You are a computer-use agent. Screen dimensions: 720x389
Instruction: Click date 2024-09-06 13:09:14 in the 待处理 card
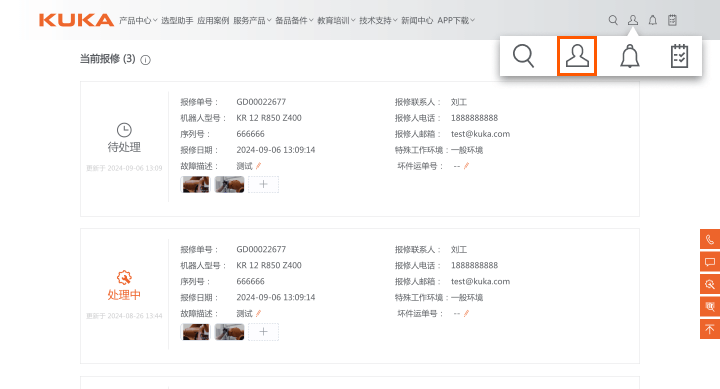point(276,150)
